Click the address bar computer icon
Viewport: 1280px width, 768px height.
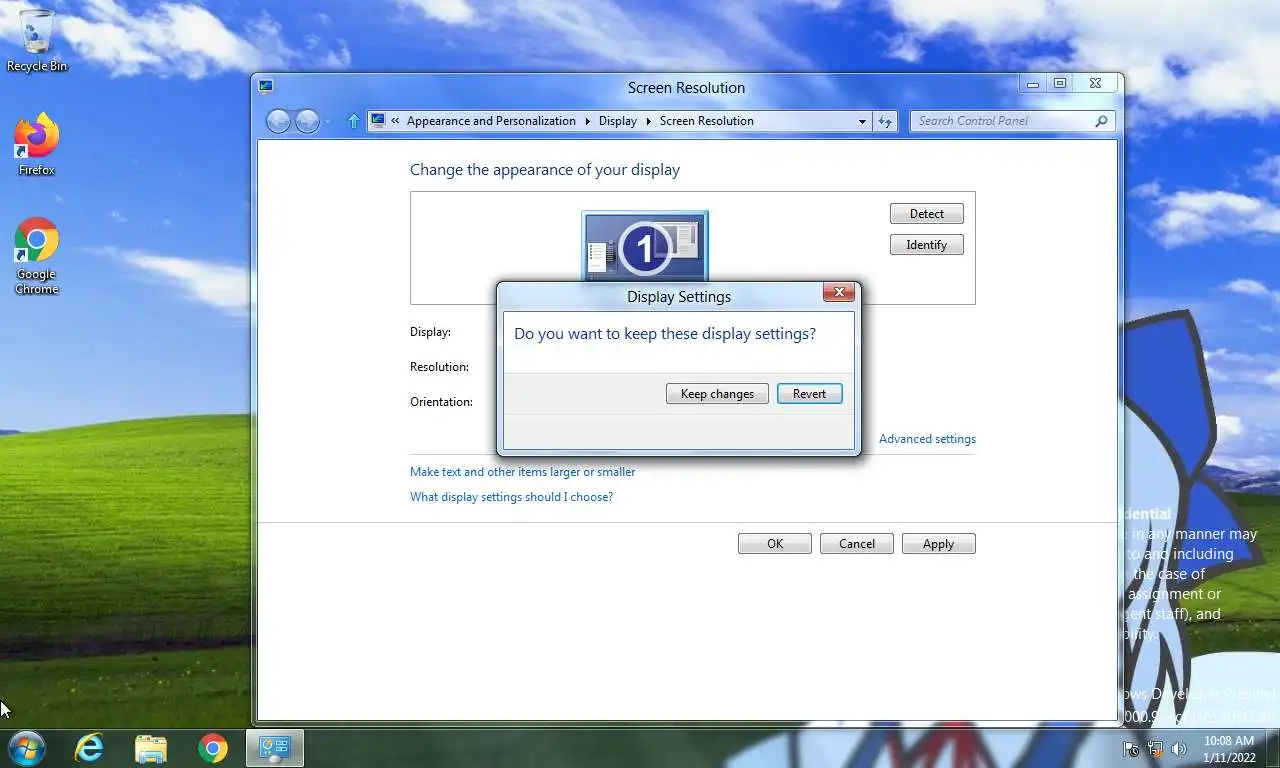pyautogui.click(x=378, y=121)
